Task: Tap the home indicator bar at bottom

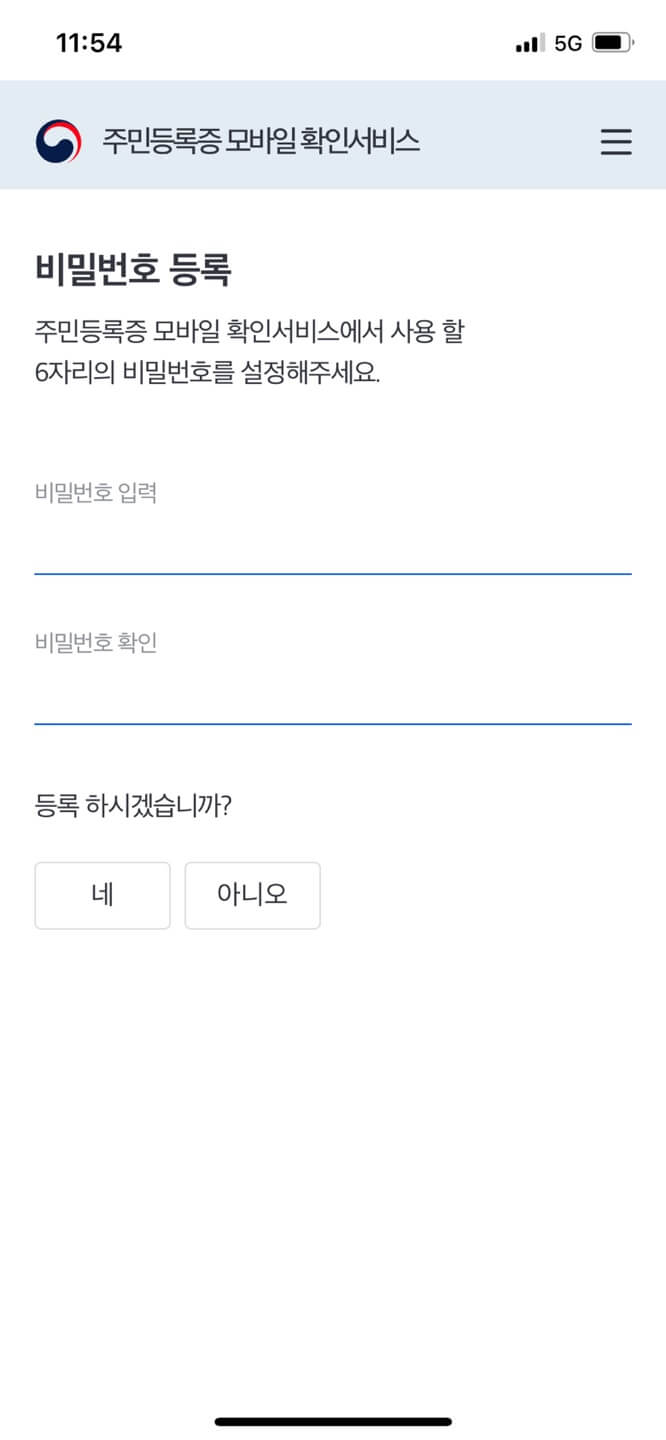Action: pyautogui.click(x=333, y=1418)
